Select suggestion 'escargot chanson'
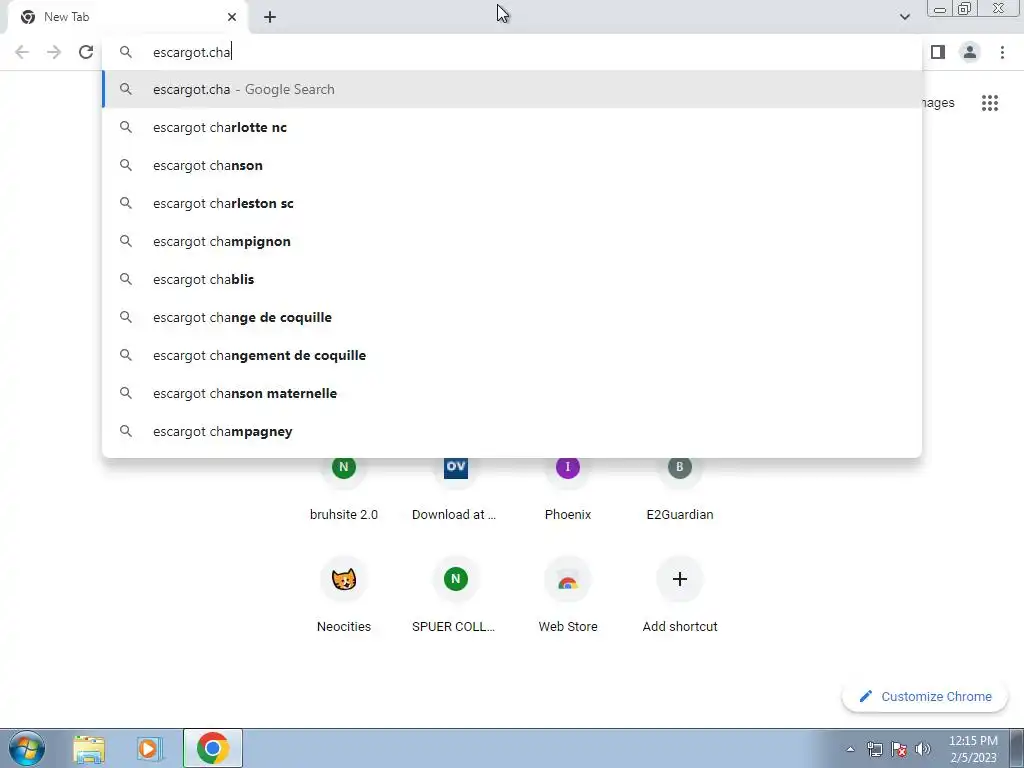 (x=512, y=165)
